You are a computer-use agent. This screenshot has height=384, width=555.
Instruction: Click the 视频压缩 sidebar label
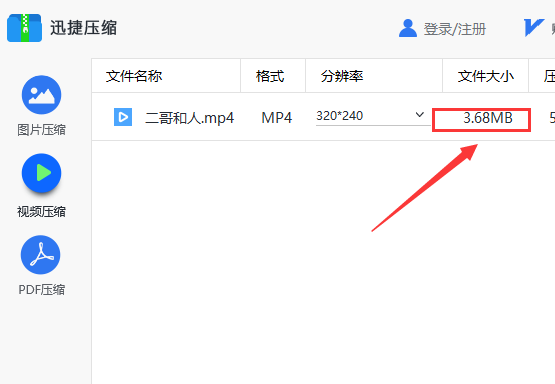click(41, 212)
